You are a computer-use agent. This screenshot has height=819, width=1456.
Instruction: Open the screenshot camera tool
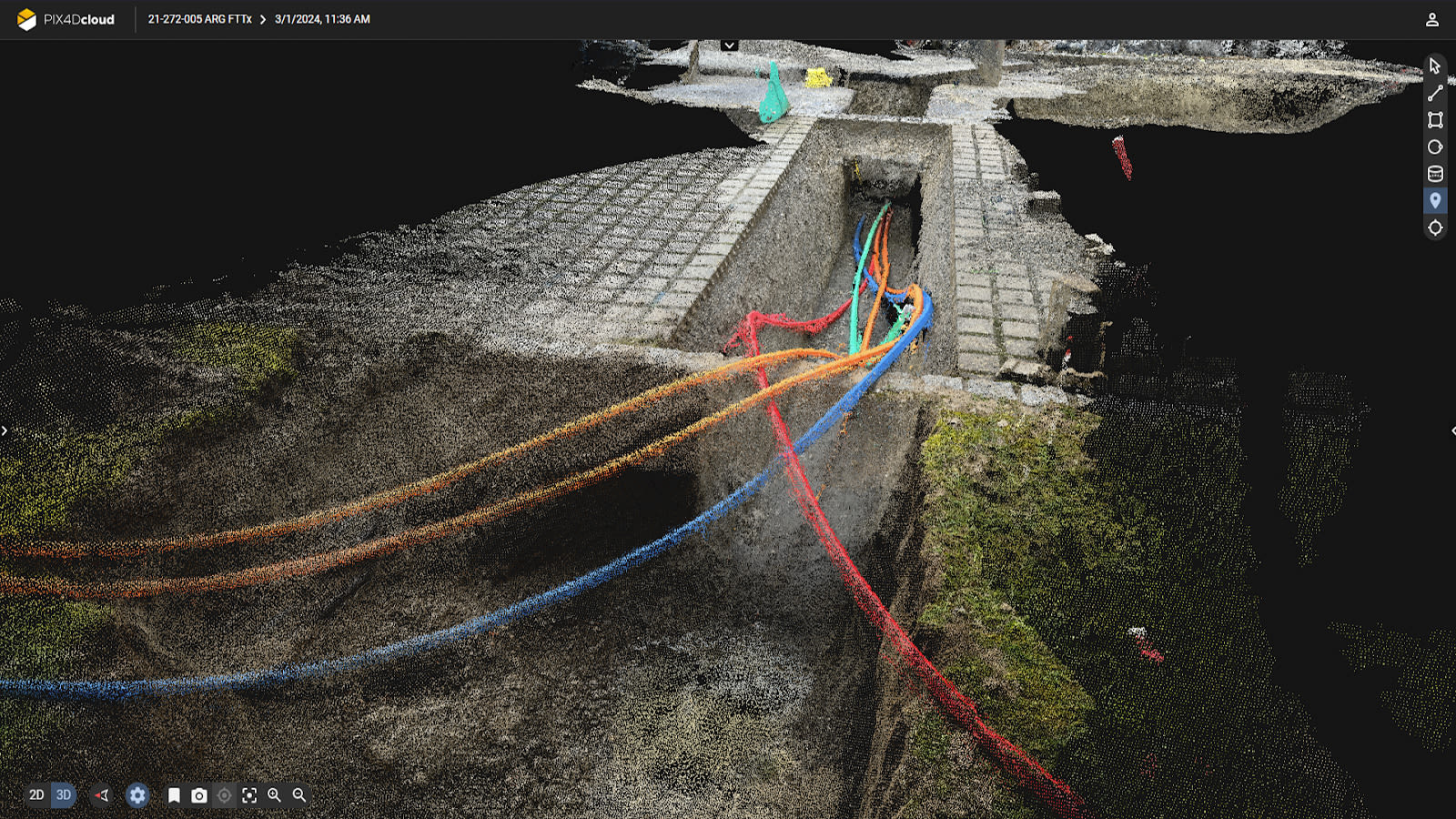pyautogui.click(x=199, y=794)
